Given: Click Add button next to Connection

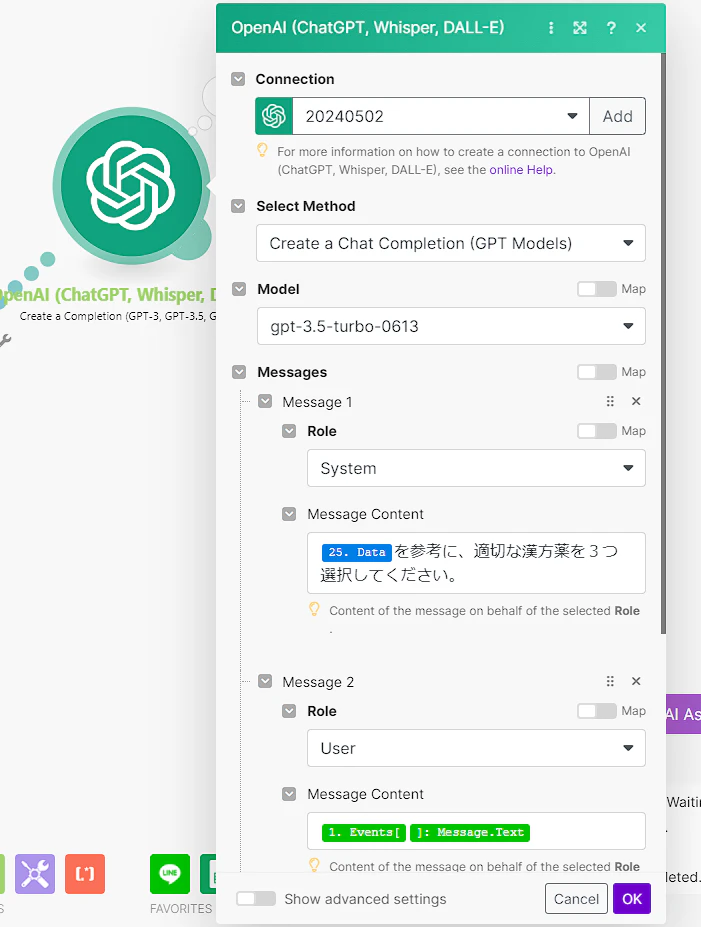Looking at the screenshot, I should pos(618,116).
